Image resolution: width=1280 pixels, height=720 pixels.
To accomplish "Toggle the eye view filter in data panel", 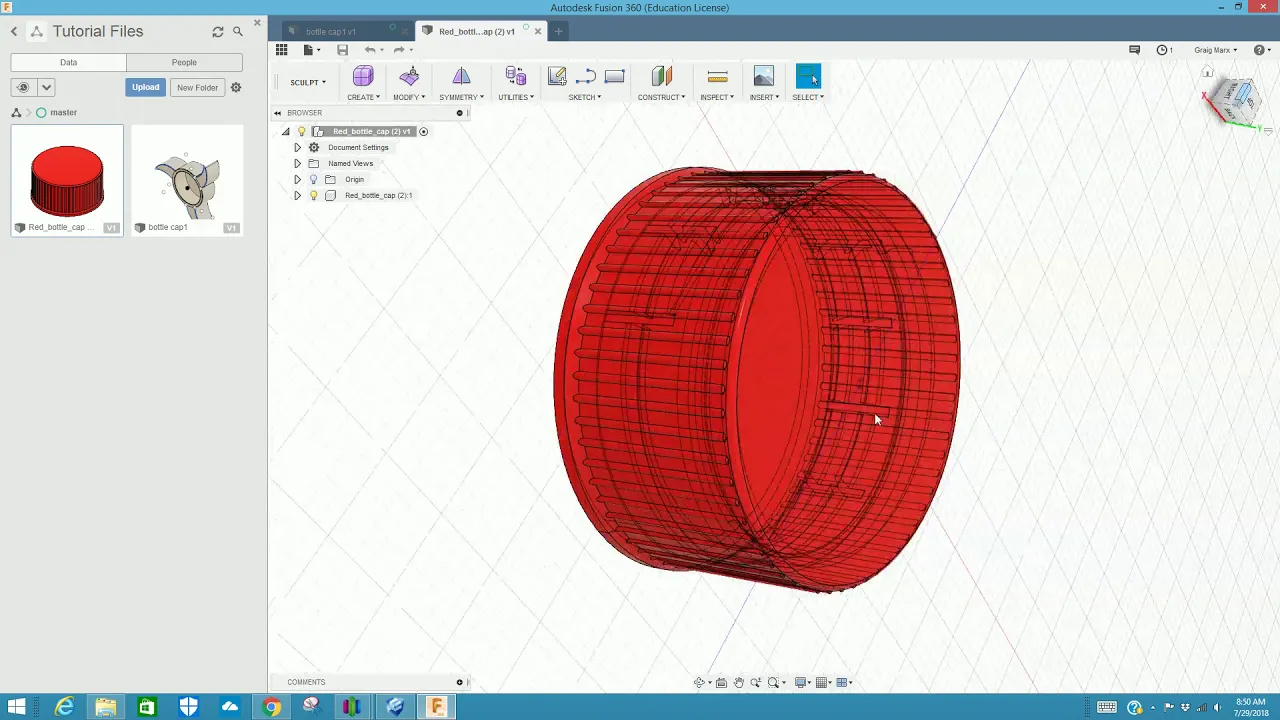I will (23, 88).
